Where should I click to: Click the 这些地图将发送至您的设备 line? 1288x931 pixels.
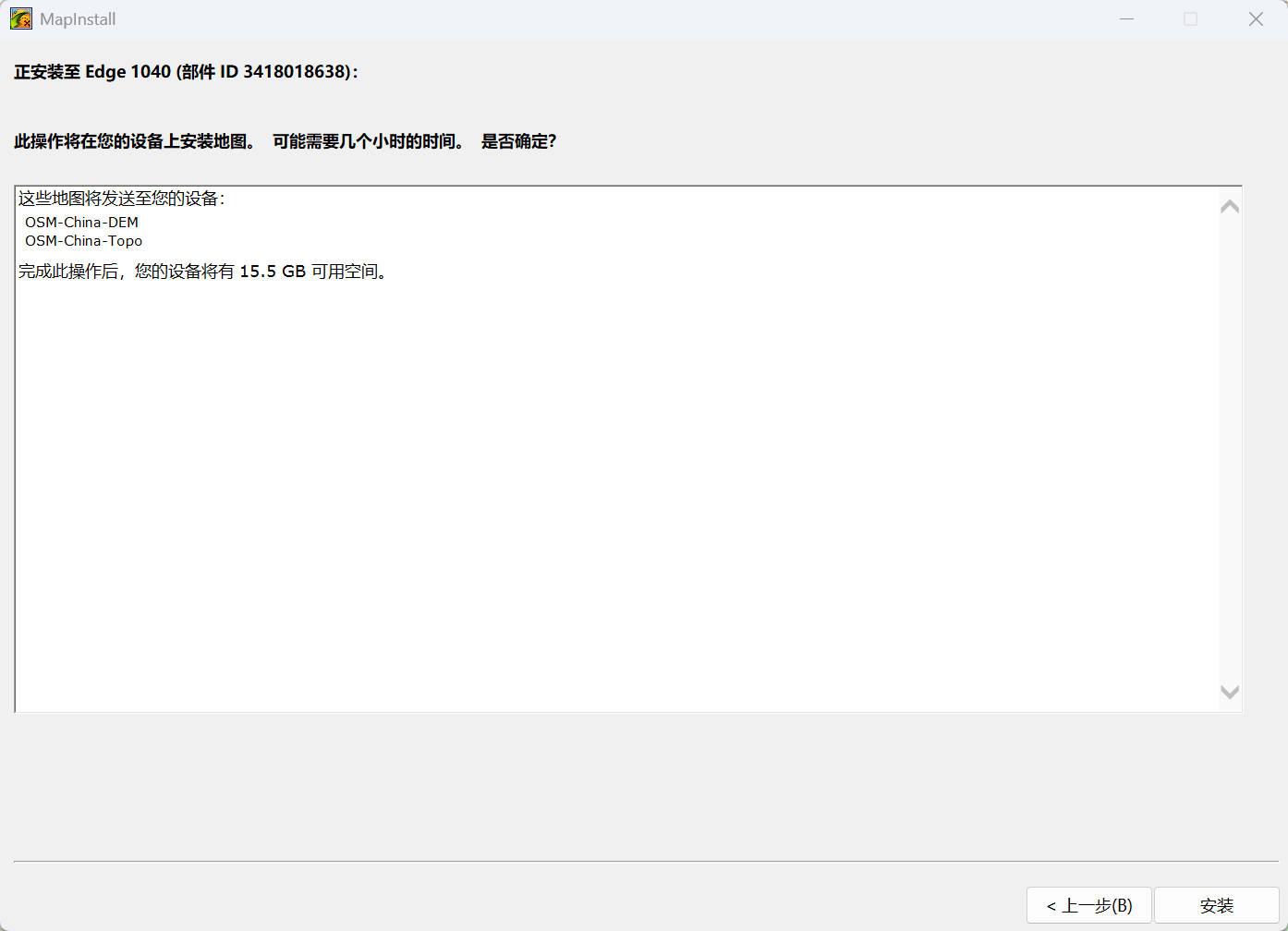pos(121,199)
